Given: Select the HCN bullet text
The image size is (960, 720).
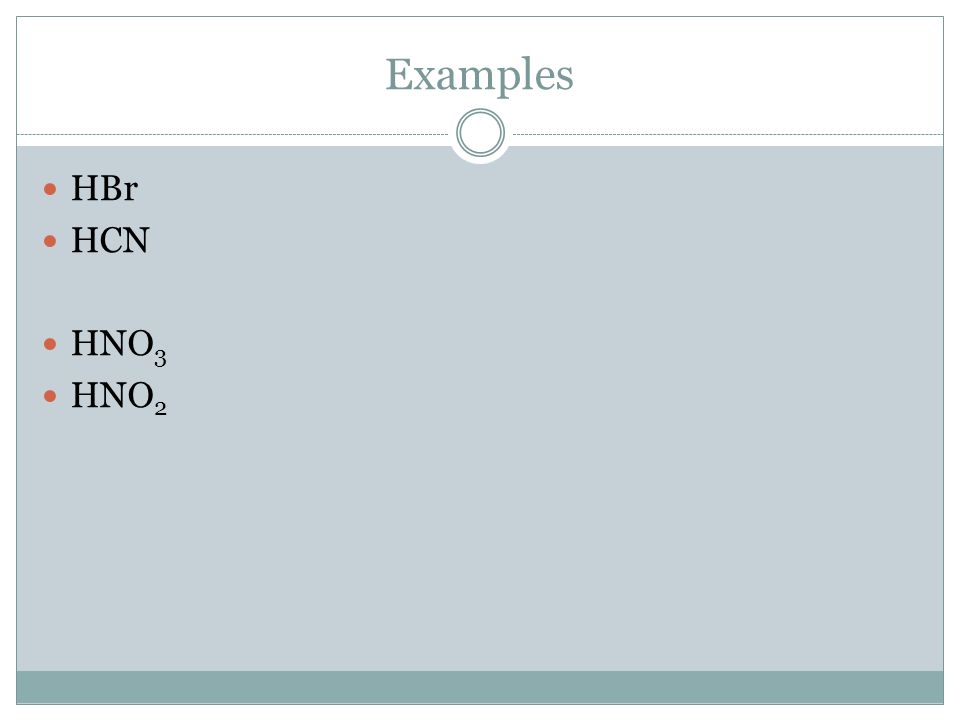Looking at the screenshot, I should [x=110, y=240].
